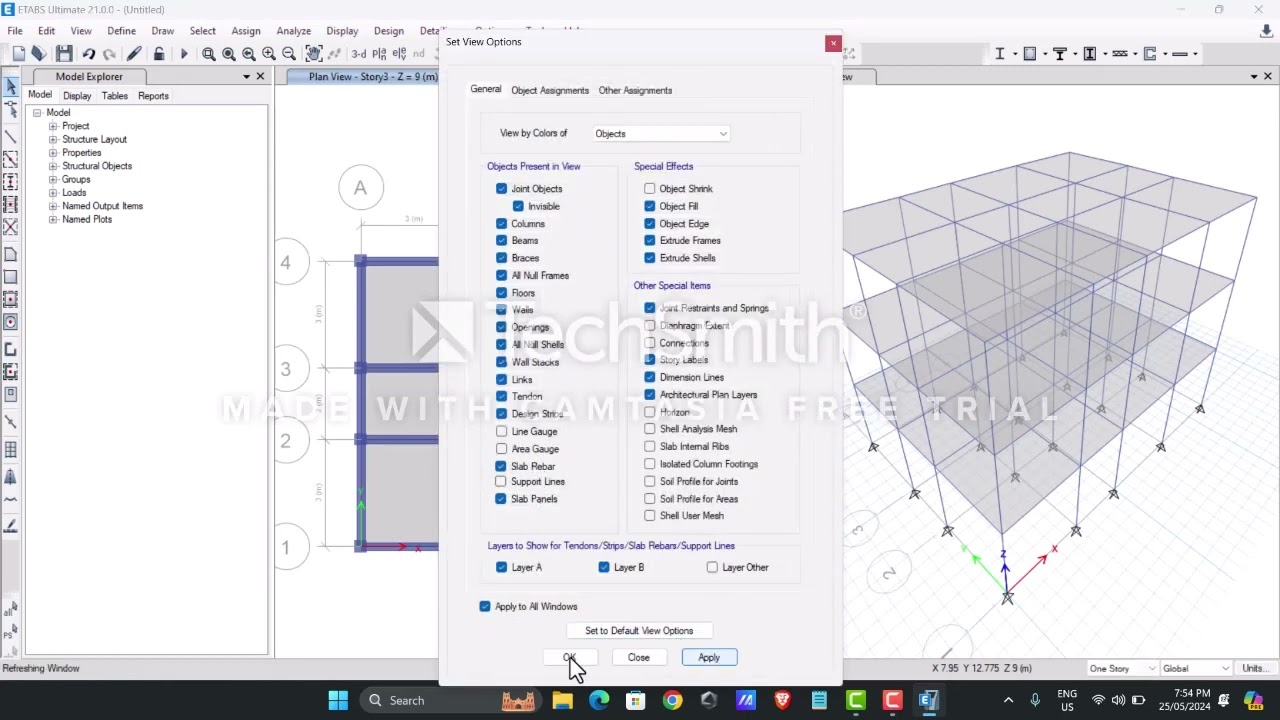Image resolution: width=1280 pixels, height=720 pixels.
Task: Click Set to Default View Options button
Action: tap(639, 631)
